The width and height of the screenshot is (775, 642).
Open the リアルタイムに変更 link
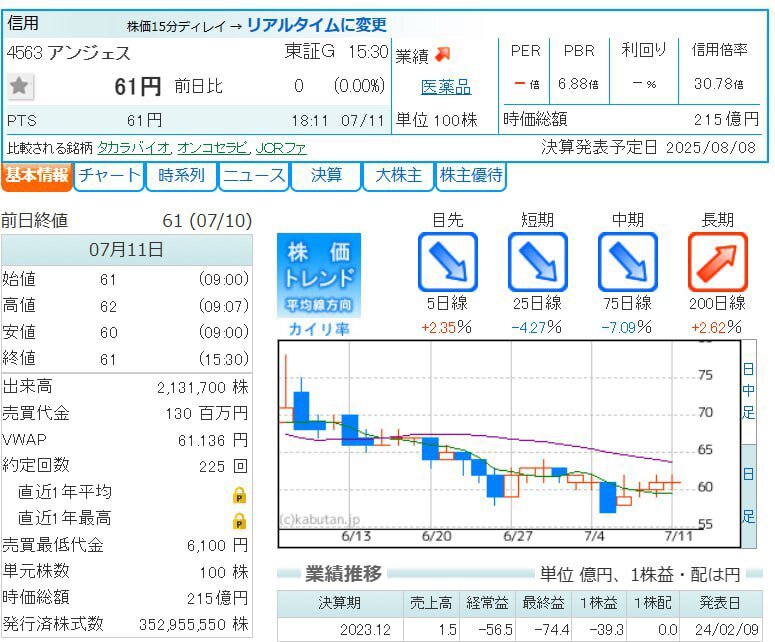(x=316, y=25)
